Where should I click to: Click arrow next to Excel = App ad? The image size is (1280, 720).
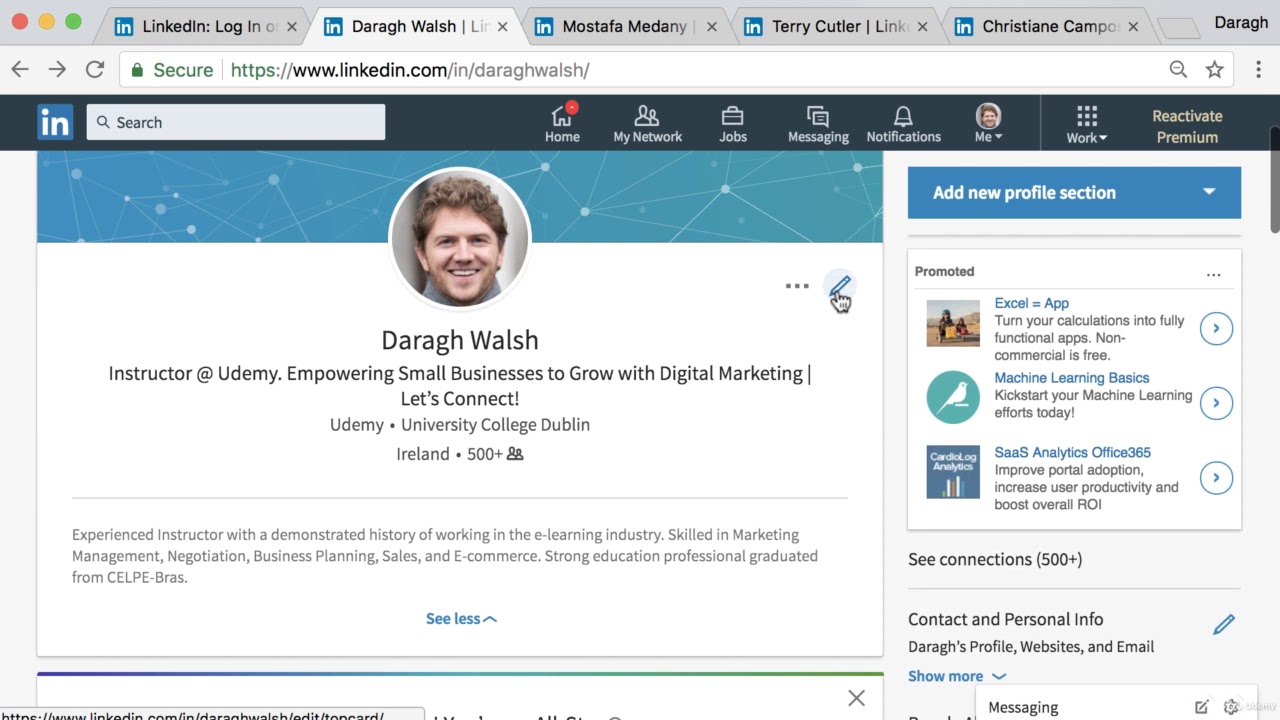pos(1216,328)
